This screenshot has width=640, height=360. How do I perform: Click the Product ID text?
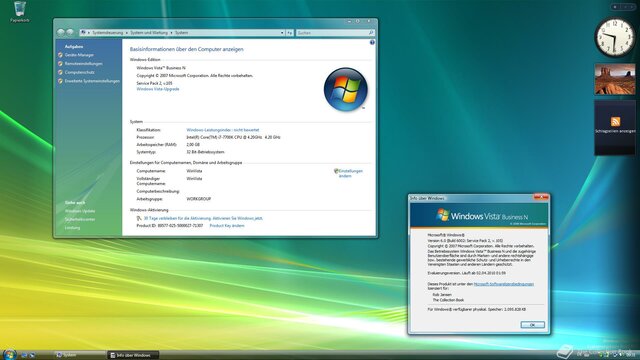tap(169, 226)
